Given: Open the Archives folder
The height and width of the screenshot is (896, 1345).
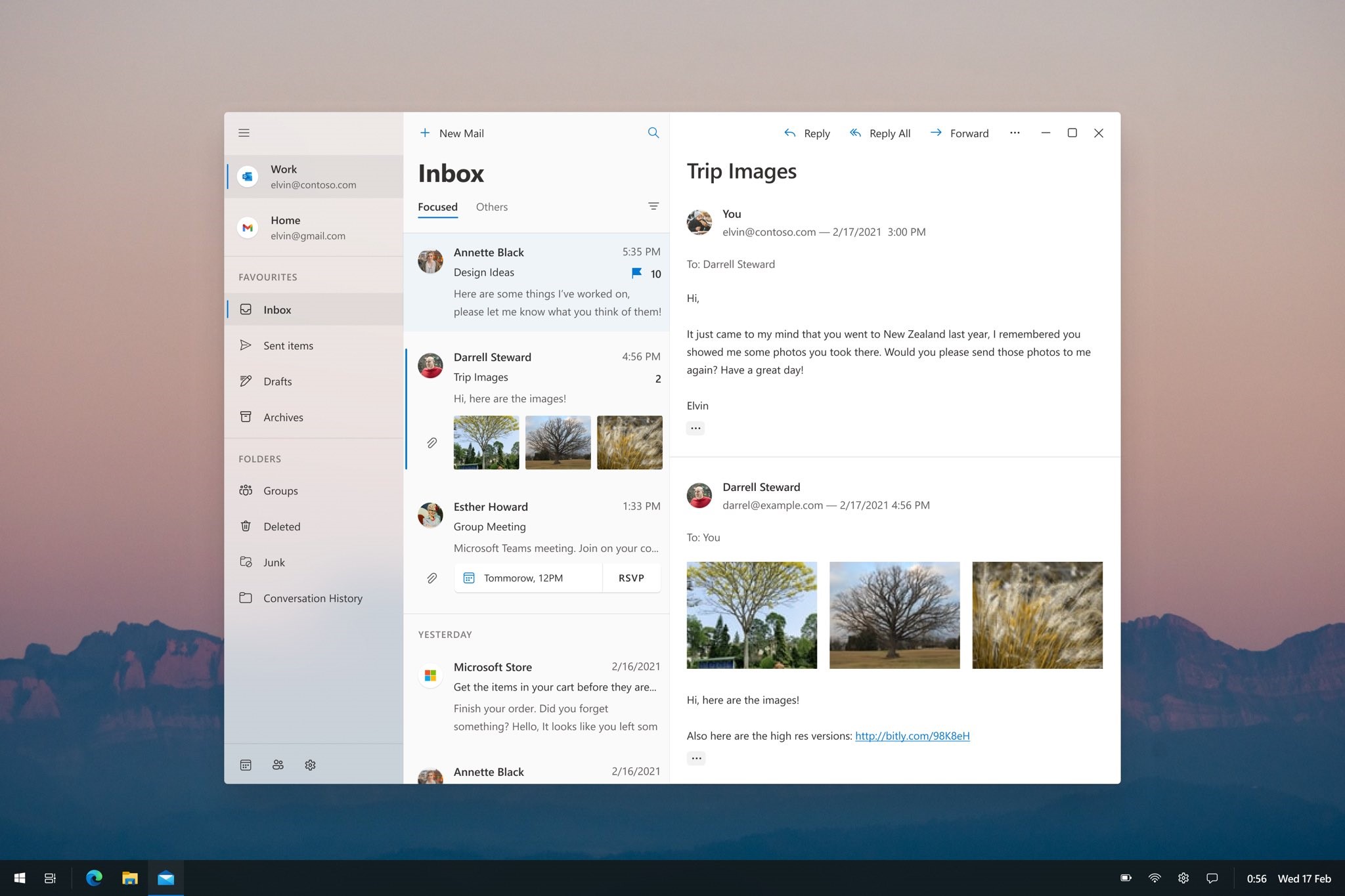Looking at the screenshot, I should (314, 417).
